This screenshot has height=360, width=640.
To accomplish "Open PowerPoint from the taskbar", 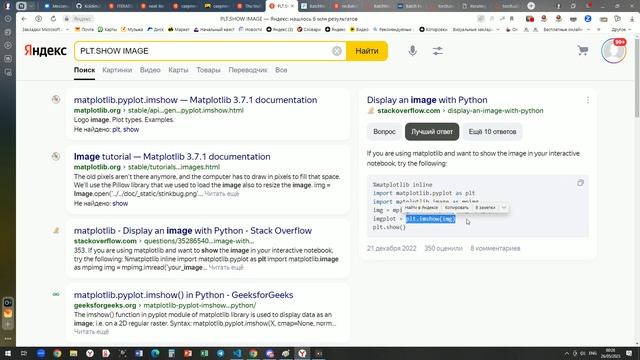I will pyautogui.click(x=188, y=353).
